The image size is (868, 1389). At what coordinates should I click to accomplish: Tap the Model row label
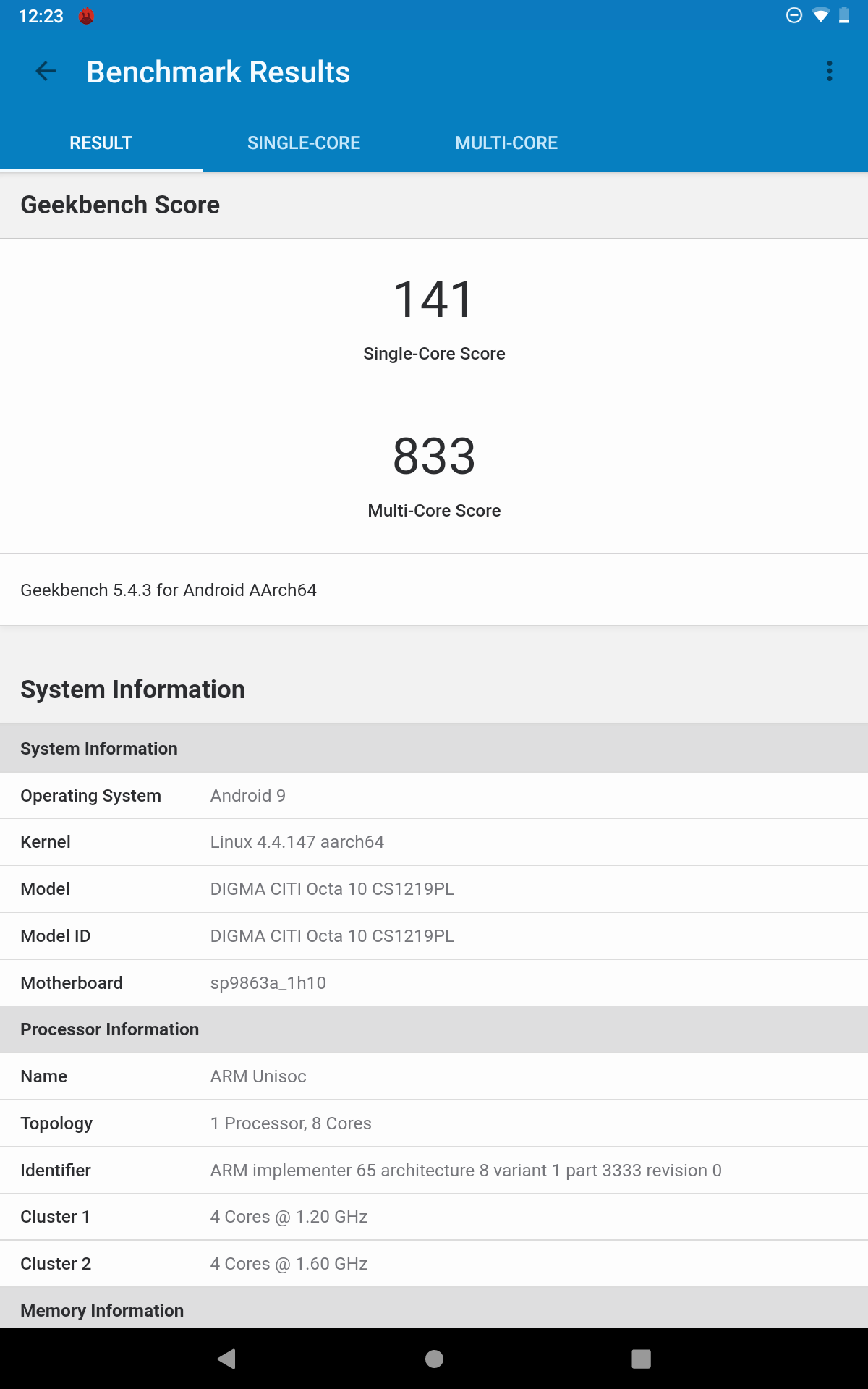[x=45, y=889]
